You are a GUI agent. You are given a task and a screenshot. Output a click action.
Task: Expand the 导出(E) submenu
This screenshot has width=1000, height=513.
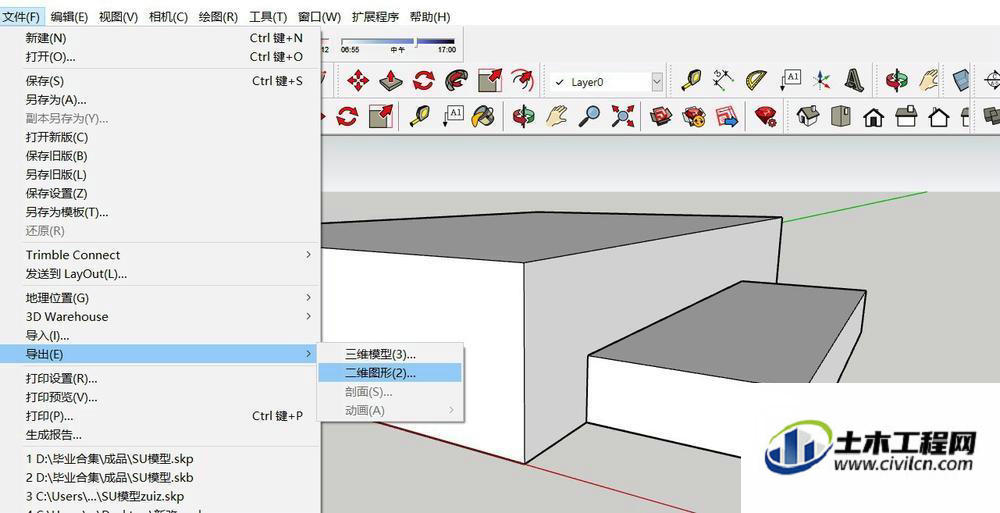pos(160,353)
